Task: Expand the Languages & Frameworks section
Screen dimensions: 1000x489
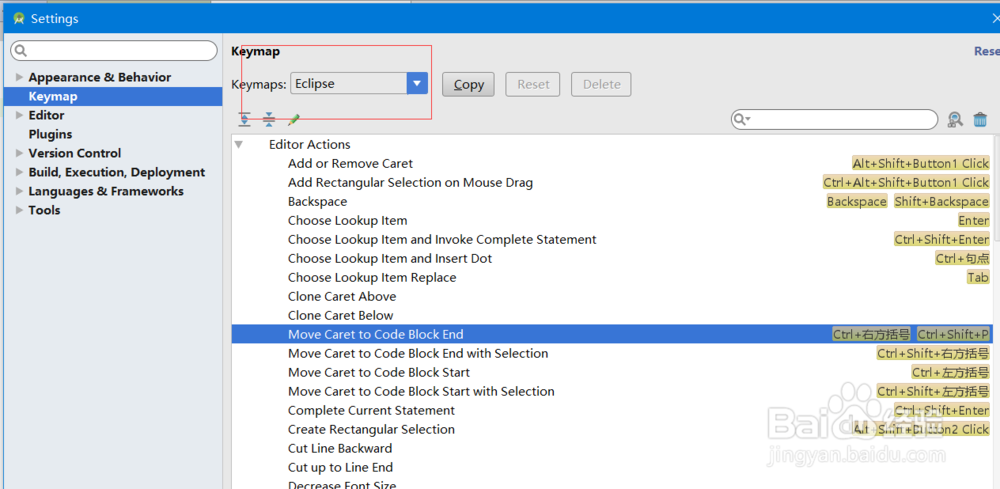Action: 19,191
